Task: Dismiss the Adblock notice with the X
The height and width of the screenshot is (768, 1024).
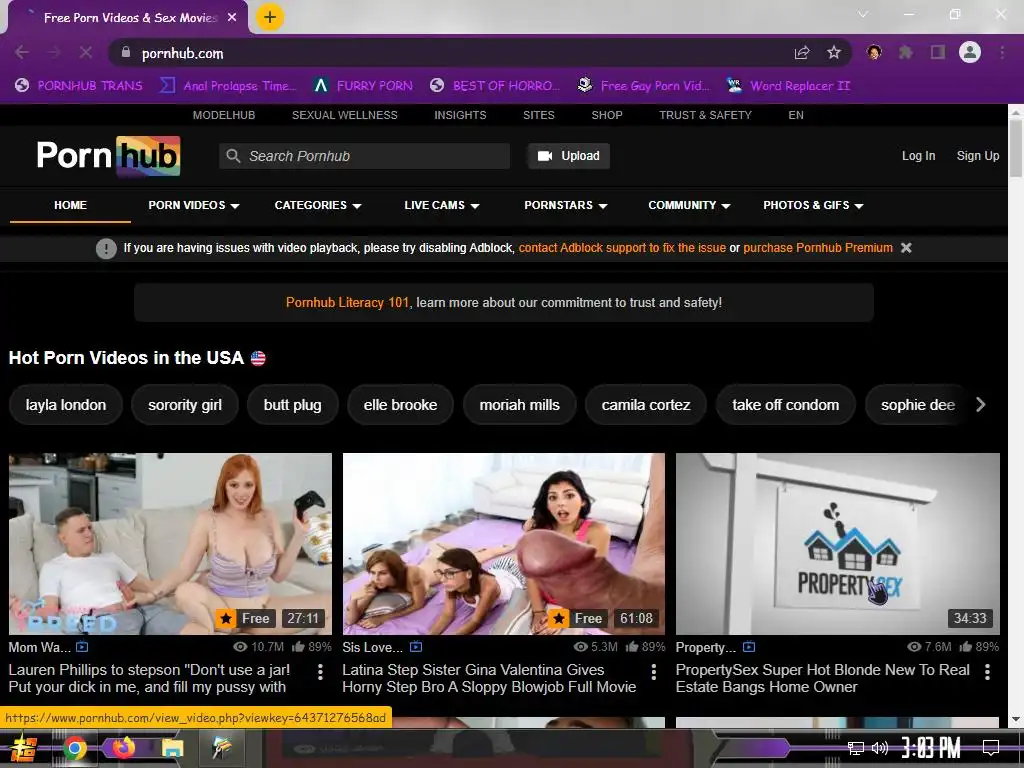Action: point(906,248)
